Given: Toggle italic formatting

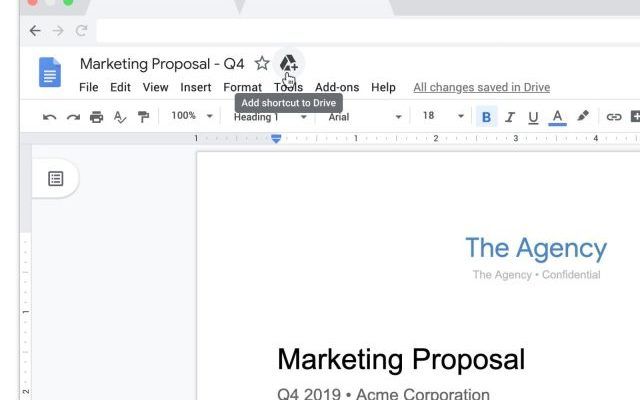Looking at the screenshot, I should click(x=510, y=117).
